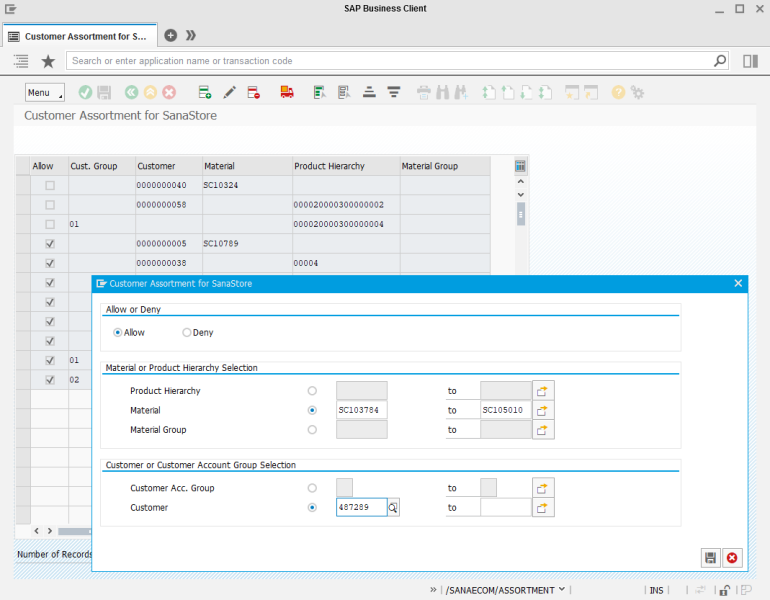Click Material to field SC105010
Viewport: 770px width, 600px height.
point(506,410)
